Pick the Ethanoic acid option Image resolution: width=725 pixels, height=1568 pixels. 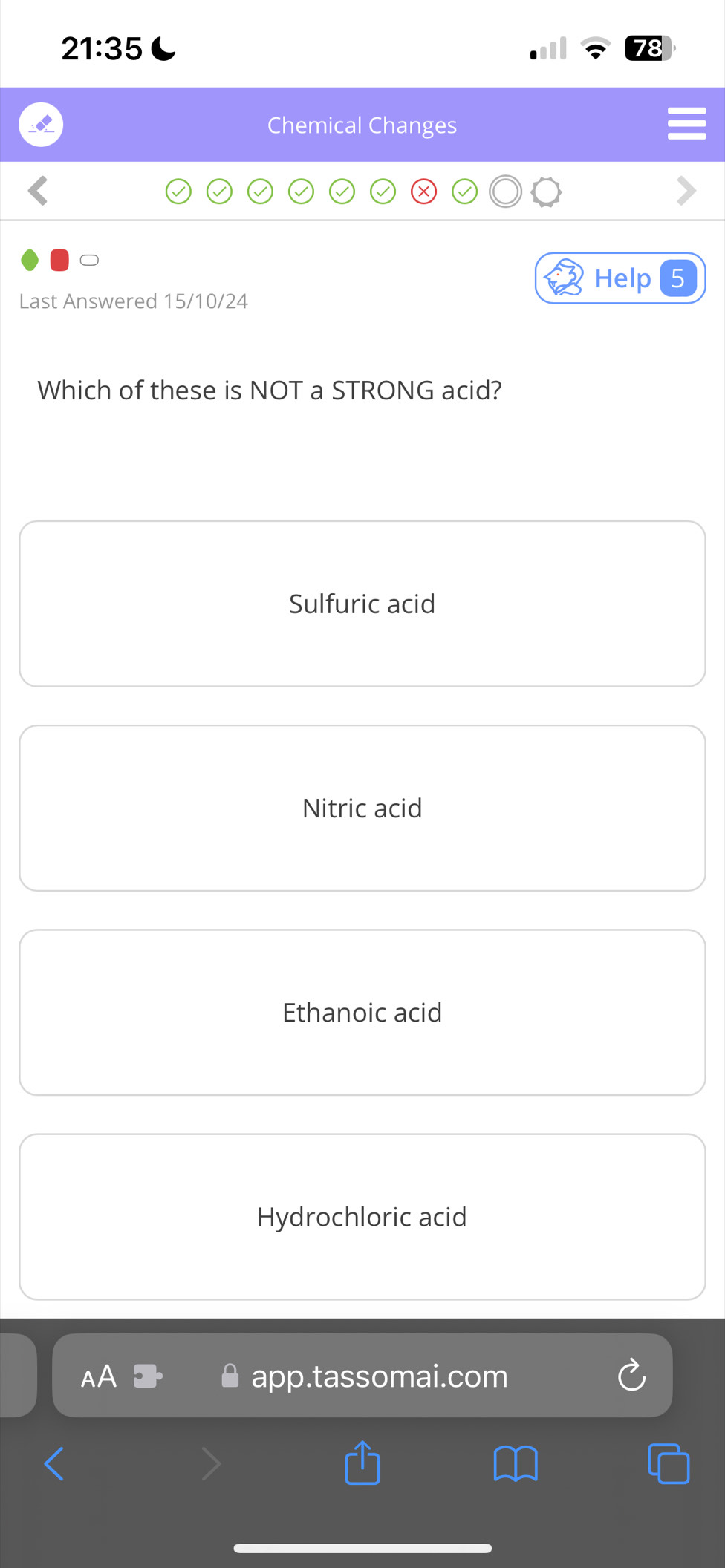[x=362, y=1012]
